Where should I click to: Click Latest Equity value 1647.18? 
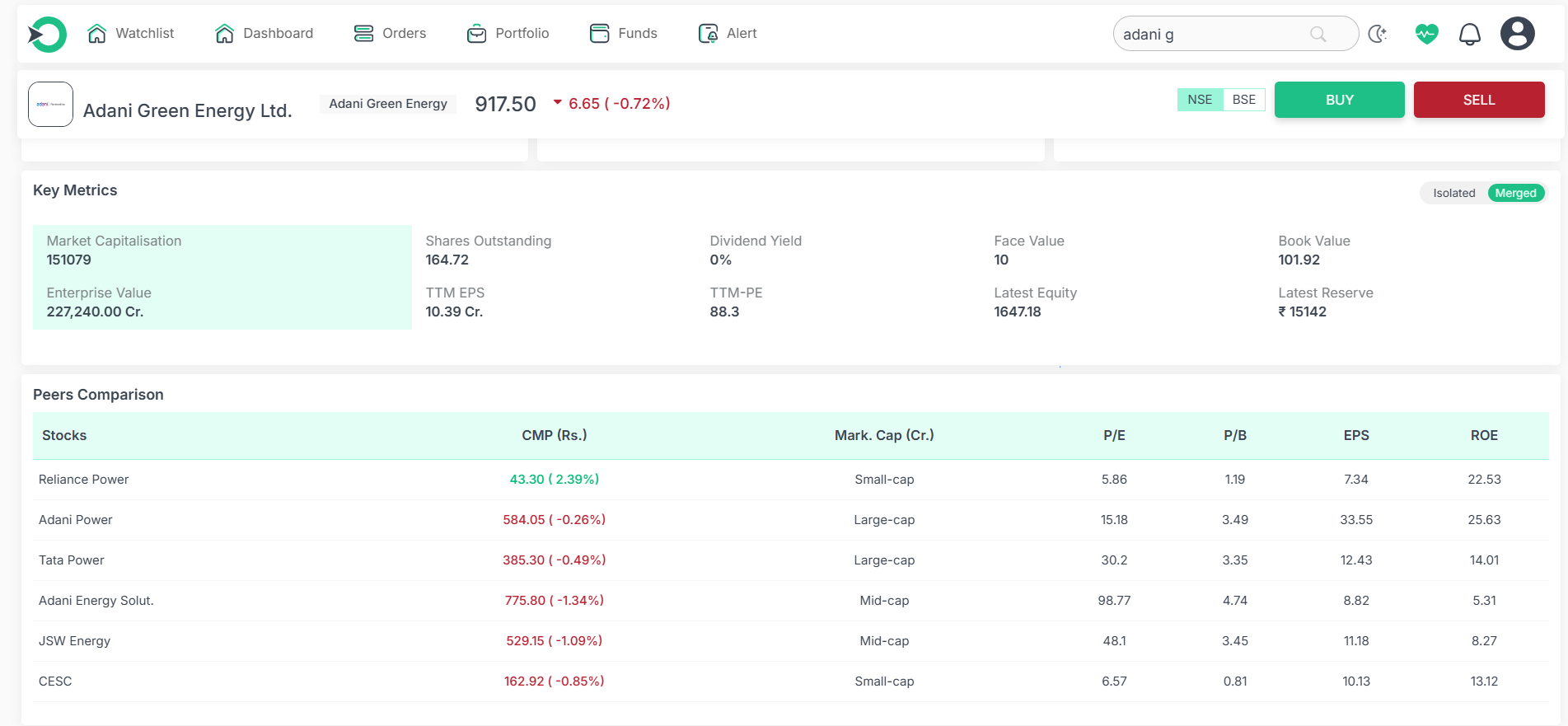1018,312
